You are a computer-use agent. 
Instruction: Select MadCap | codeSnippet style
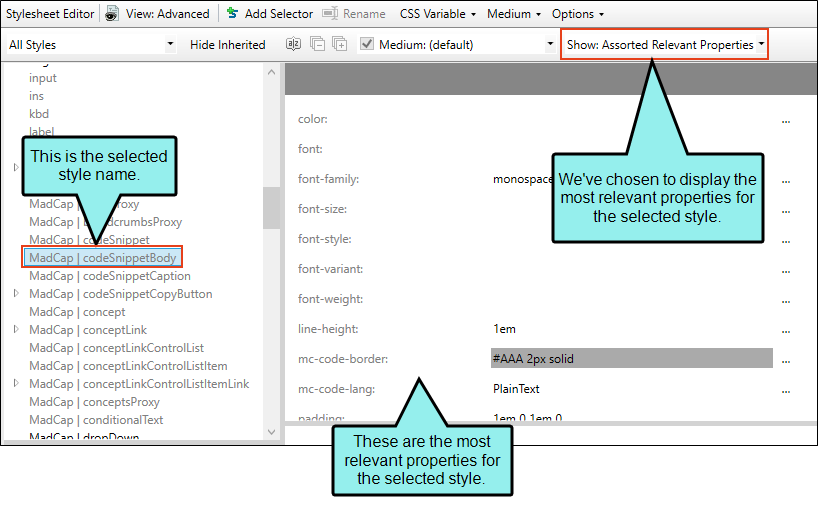pos(89,240)
